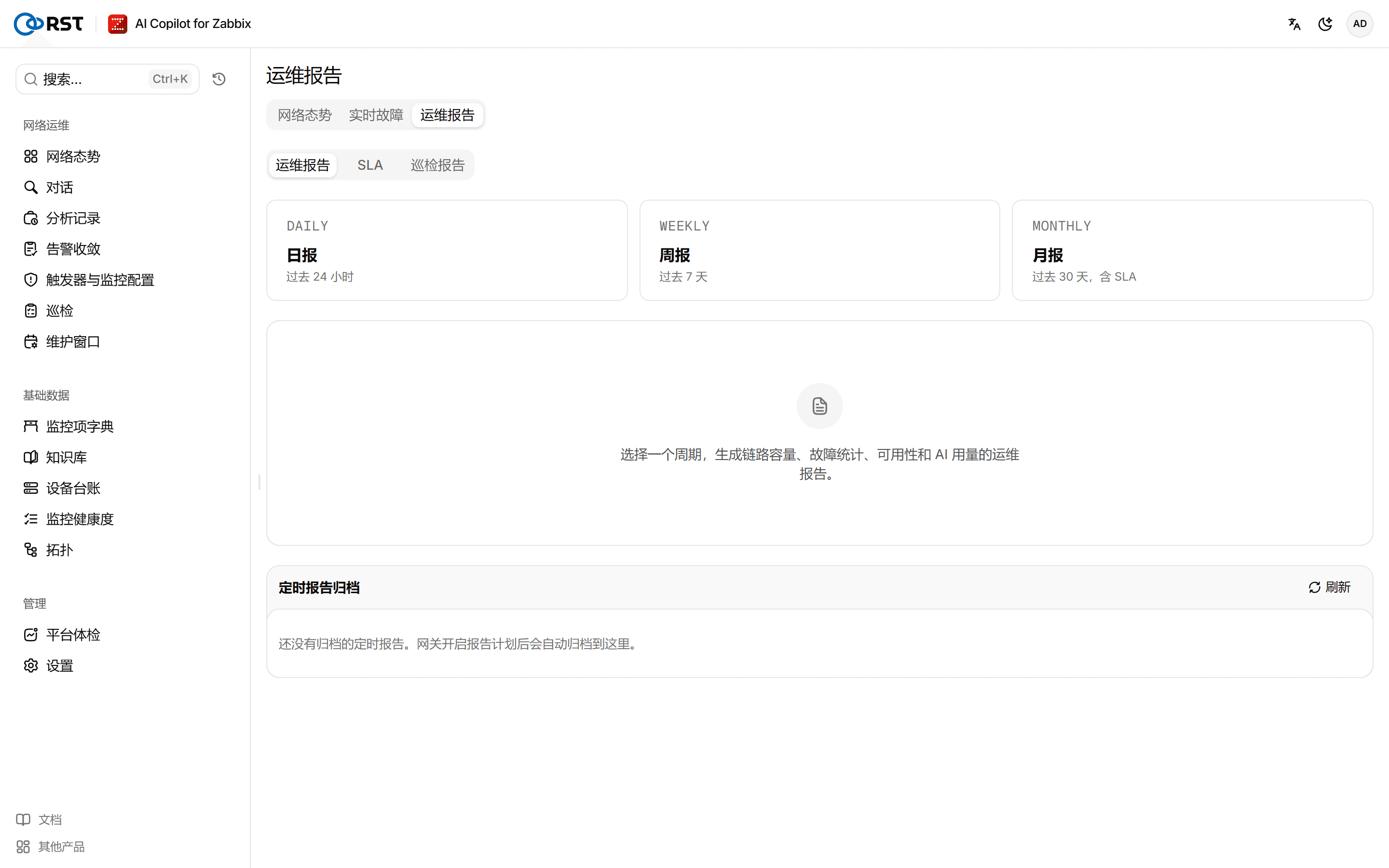
Task: Toggle dark mode moon icon
Action: click(1325, 24)
